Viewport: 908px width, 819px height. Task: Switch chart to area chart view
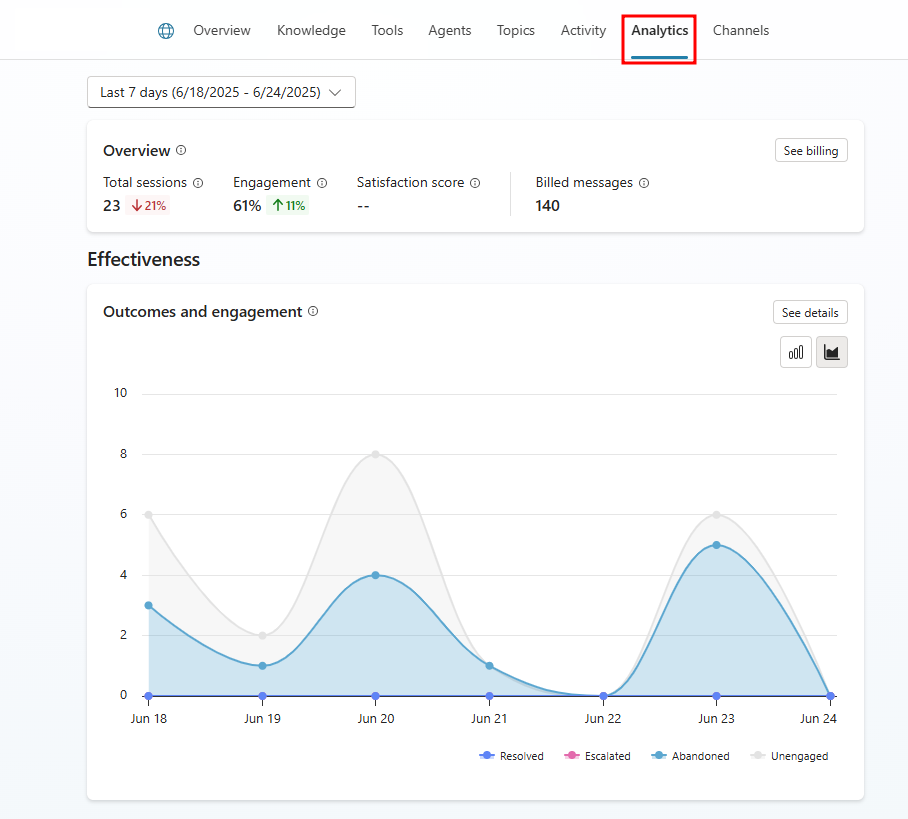tap(832, 352)
